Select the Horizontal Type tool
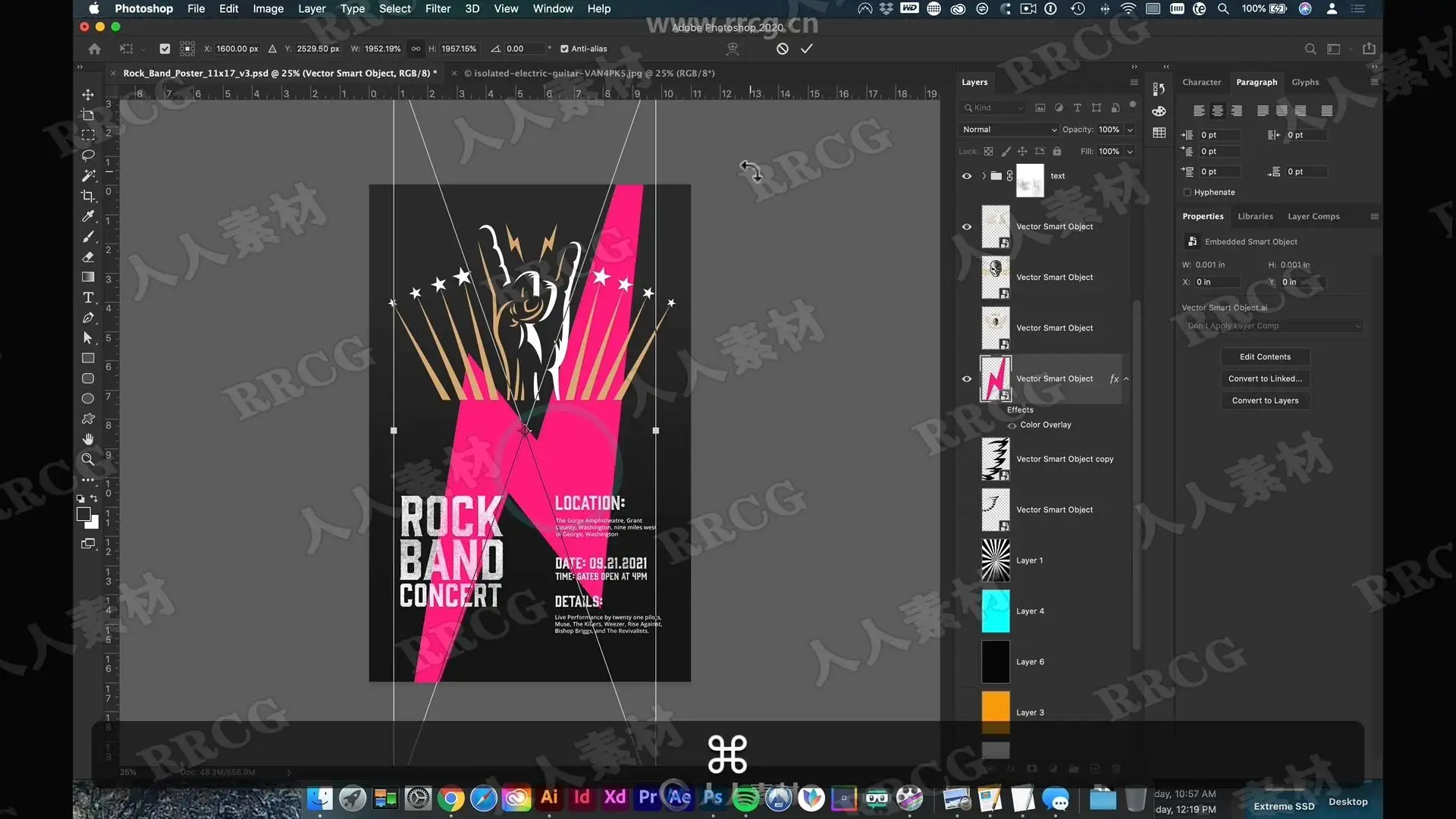Viewport: 1456px width, 819px height. [88, 297]
